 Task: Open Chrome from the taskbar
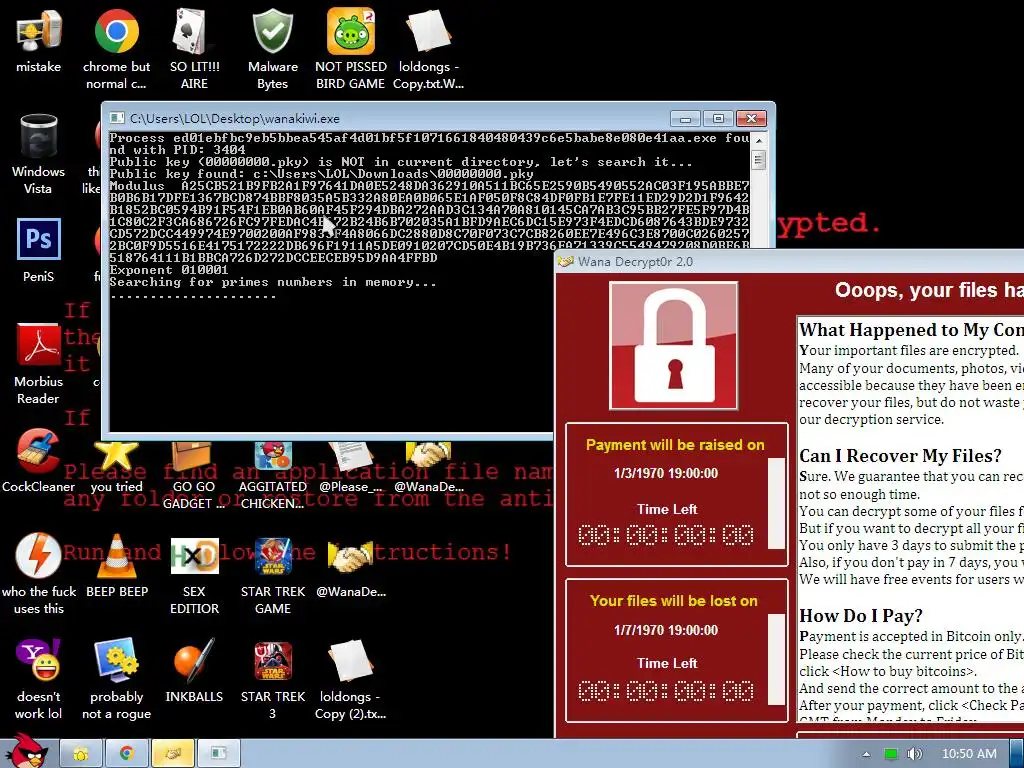coord(127,754)
